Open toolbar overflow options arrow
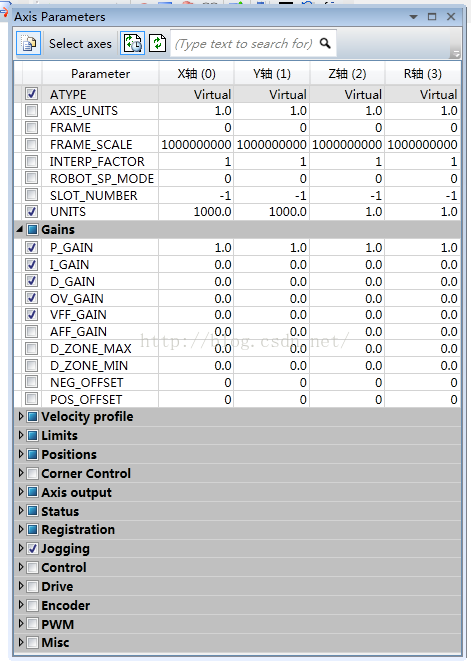 (x=455, y=54)
